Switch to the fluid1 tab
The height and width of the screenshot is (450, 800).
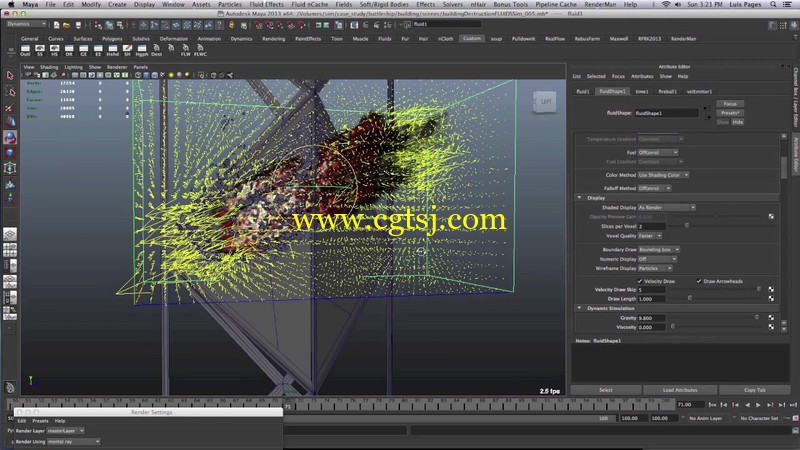[x=583, y=92]
